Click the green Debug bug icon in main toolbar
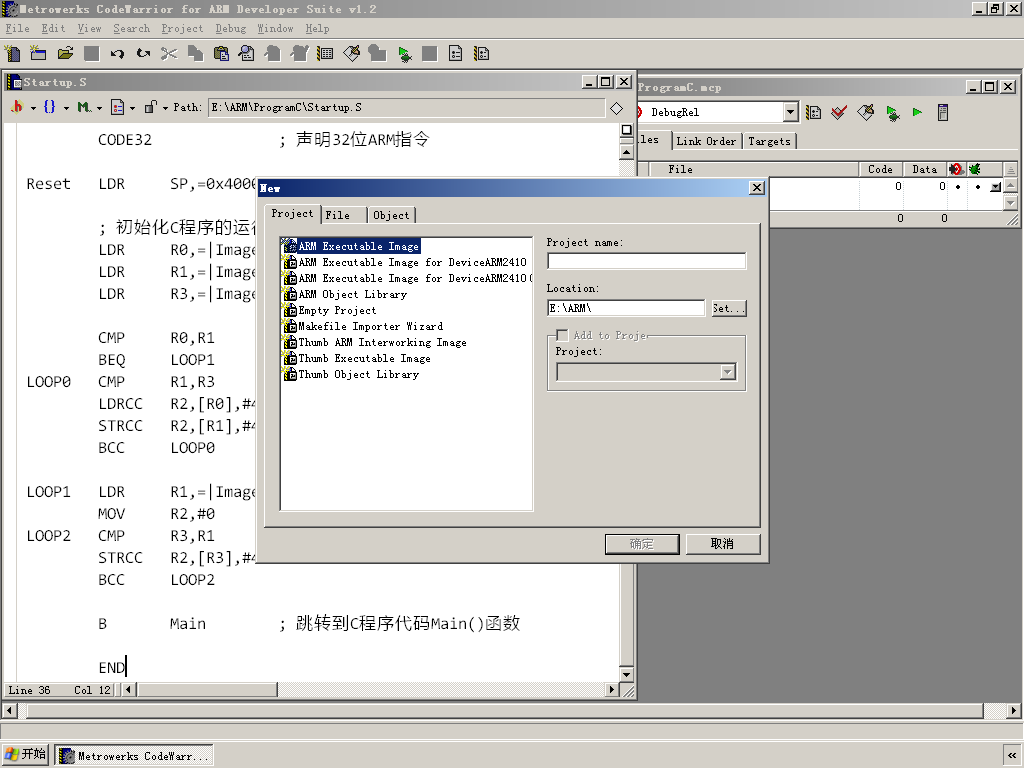Image resolution: width=1024 pixels, height=768 pixels. click(x=404, y=54)
